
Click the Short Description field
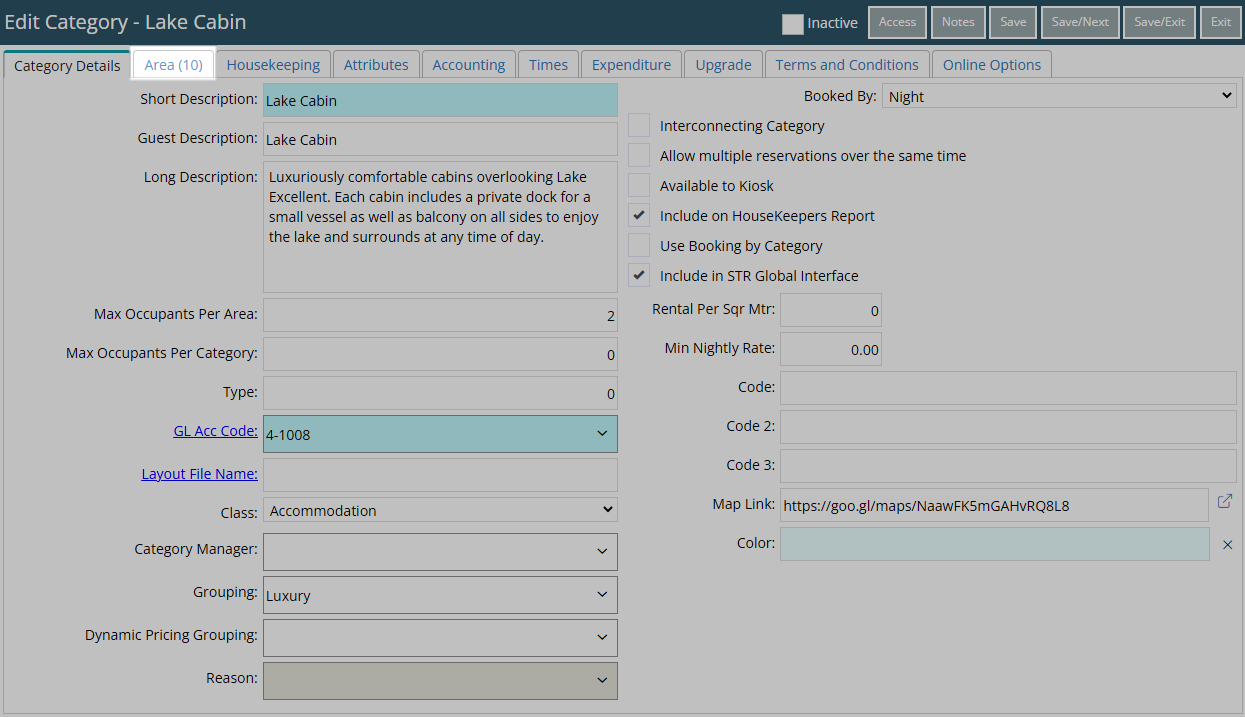click(440, 100)
